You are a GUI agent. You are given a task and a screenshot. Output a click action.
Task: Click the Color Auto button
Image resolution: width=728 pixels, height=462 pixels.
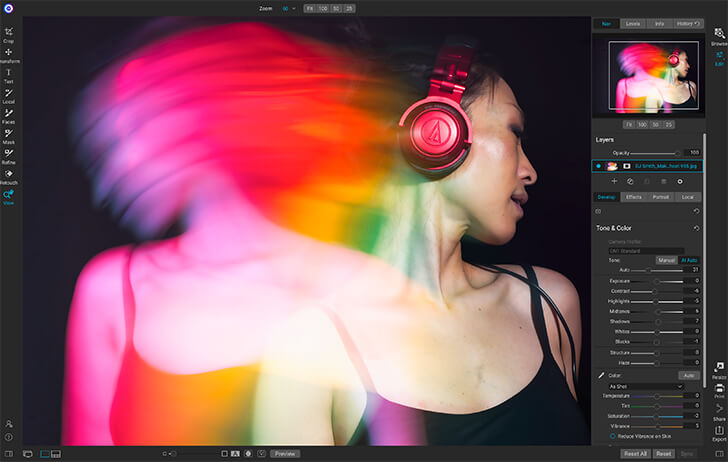tap(689, 375)
